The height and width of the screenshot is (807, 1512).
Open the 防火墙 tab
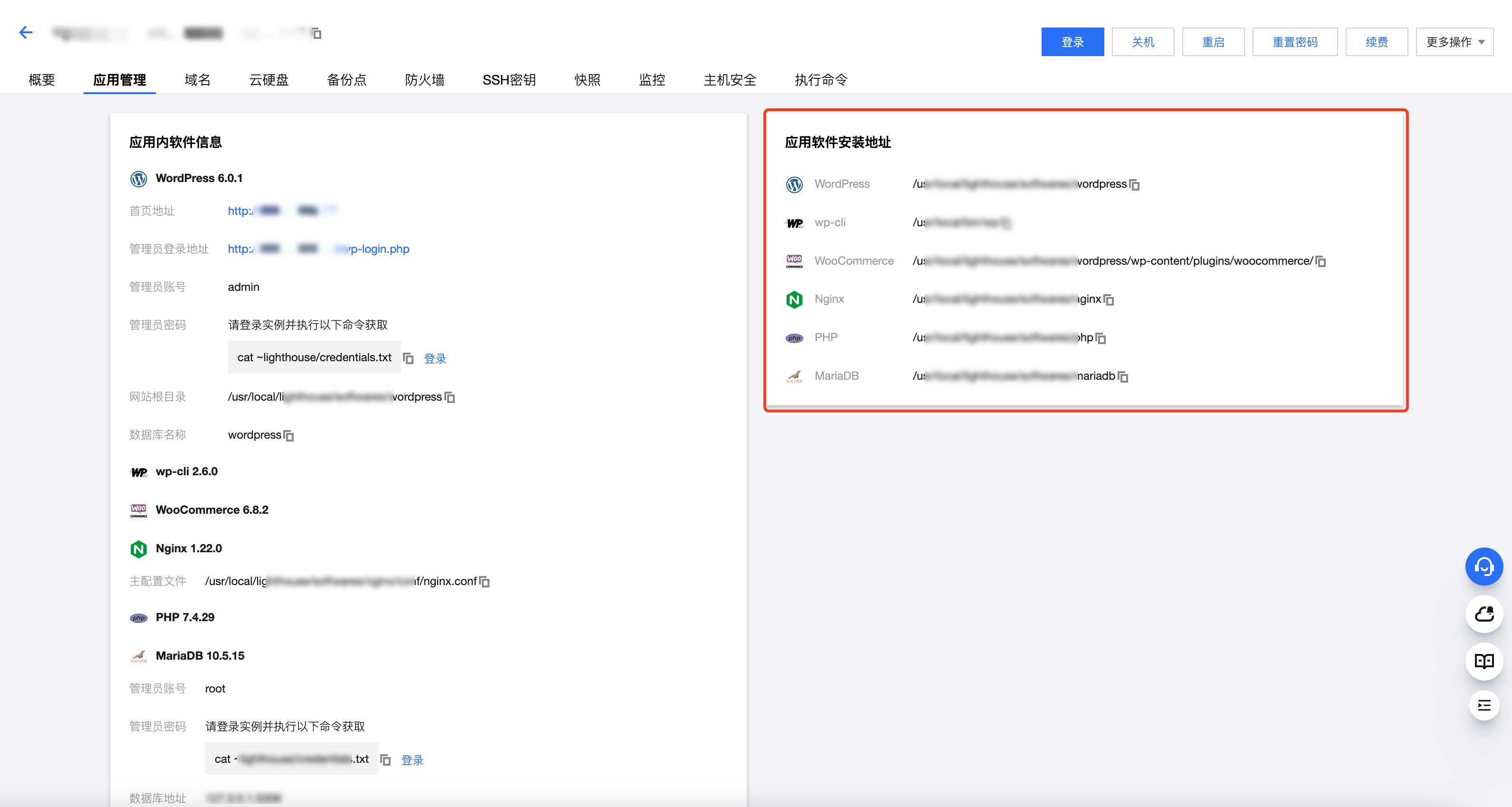point(424,80)
